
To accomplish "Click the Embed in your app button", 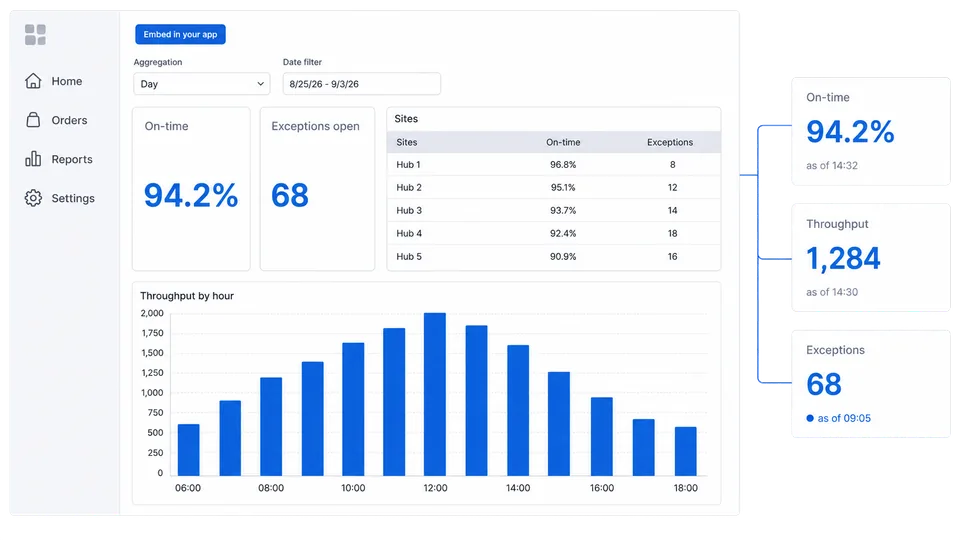I will 180,34.
